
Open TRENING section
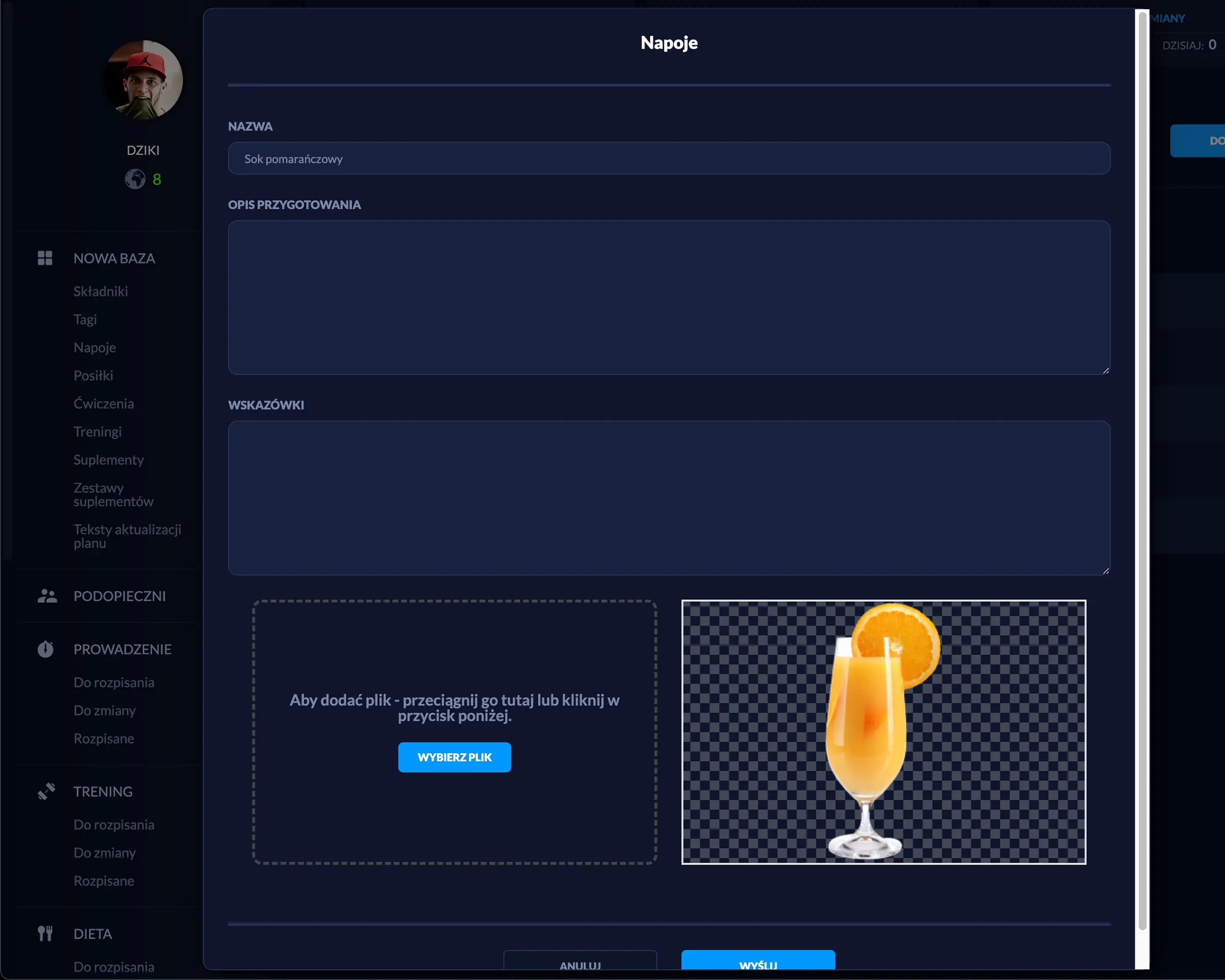click(x=103, y=791)
